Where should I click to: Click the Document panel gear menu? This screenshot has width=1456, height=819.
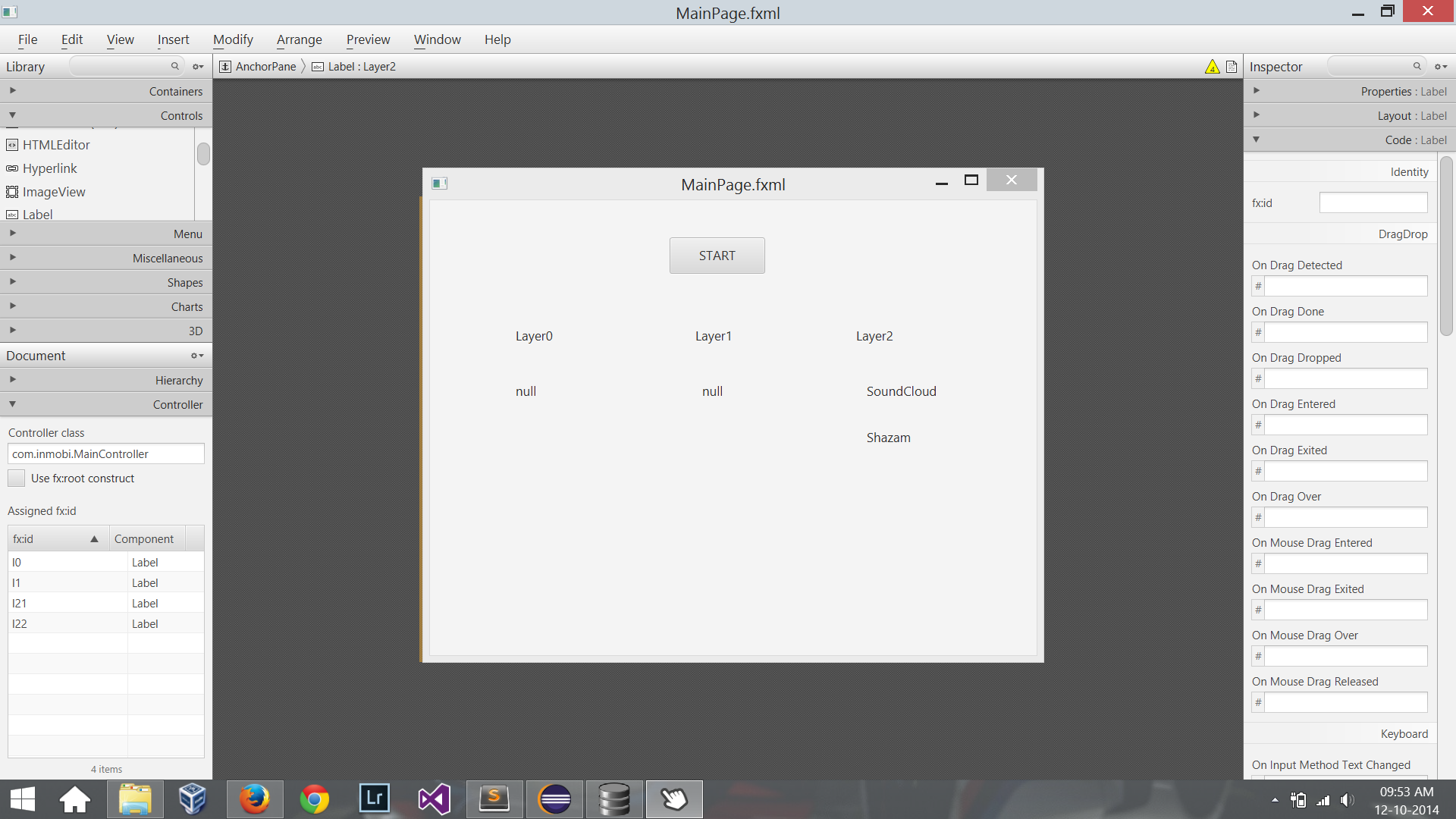197,356
